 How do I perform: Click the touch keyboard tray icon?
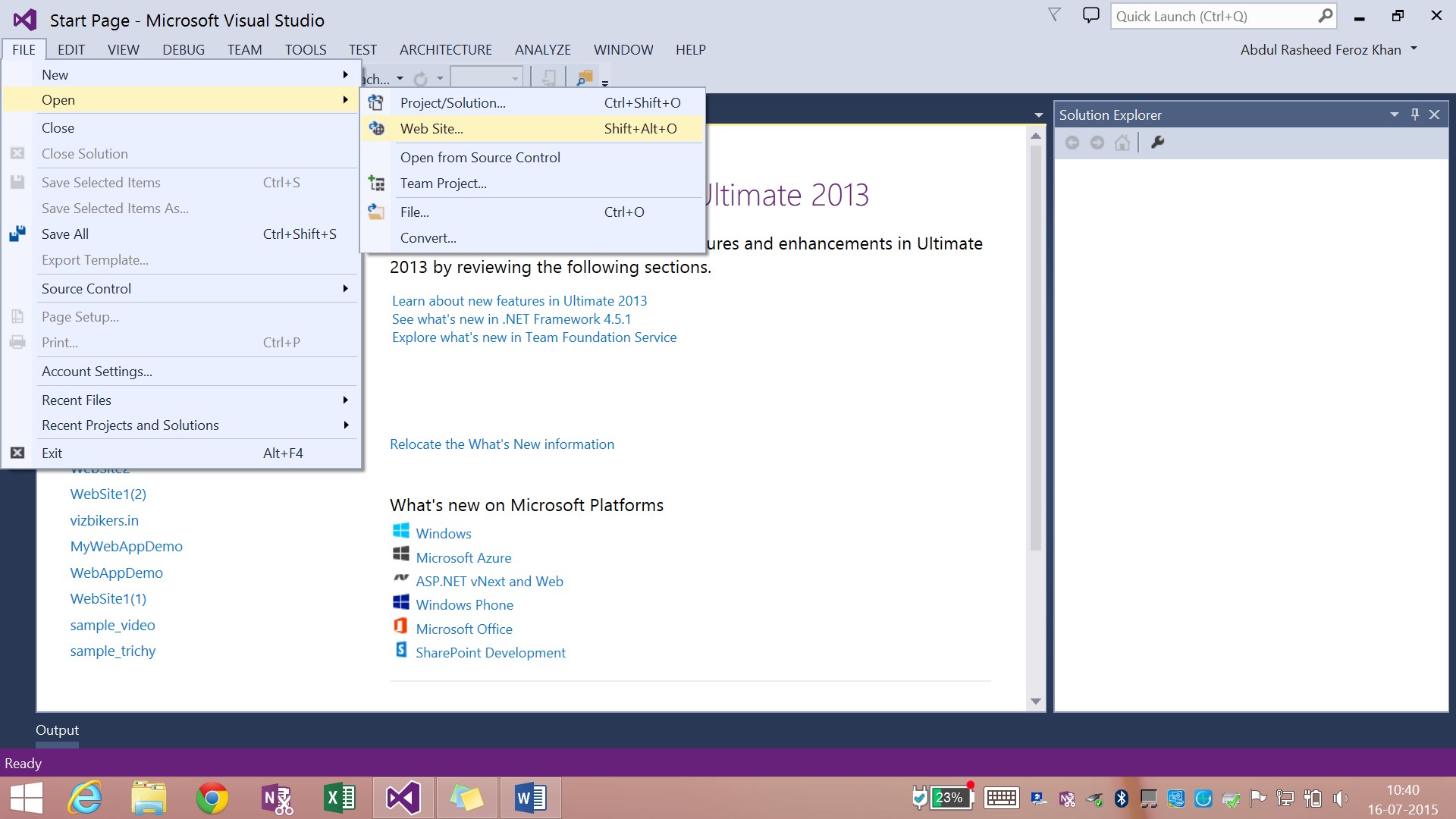(x=1001, y=798)
